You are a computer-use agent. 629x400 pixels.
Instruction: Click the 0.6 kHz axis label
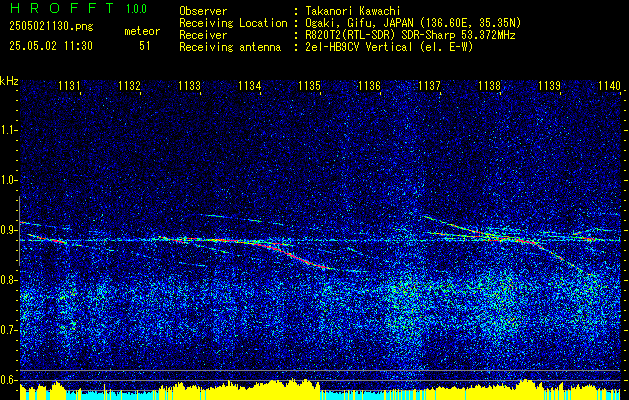pyautogui.click(x=8, y=380)
